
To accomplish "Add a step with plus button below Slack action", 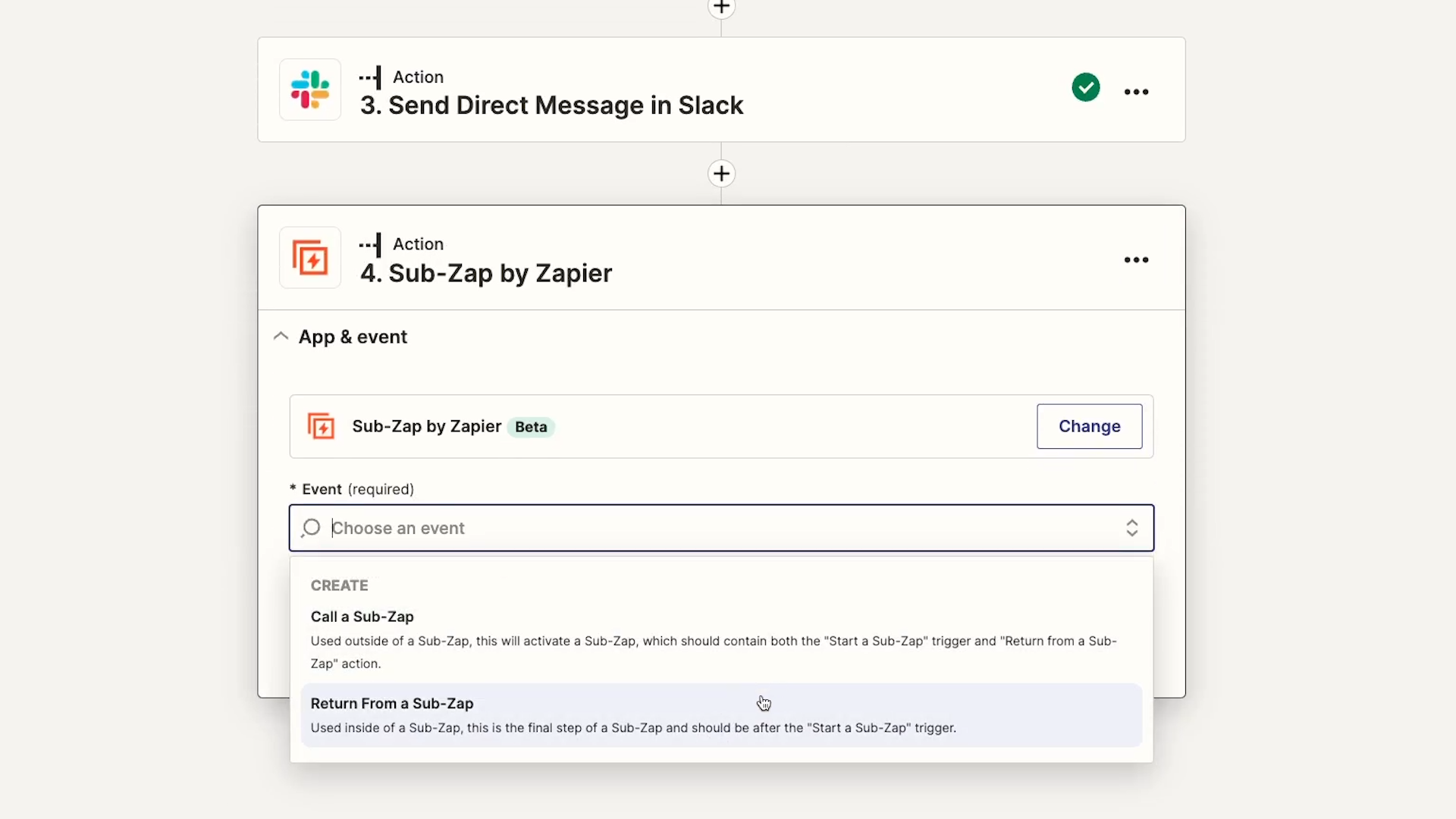I will (x=721, y=174).
